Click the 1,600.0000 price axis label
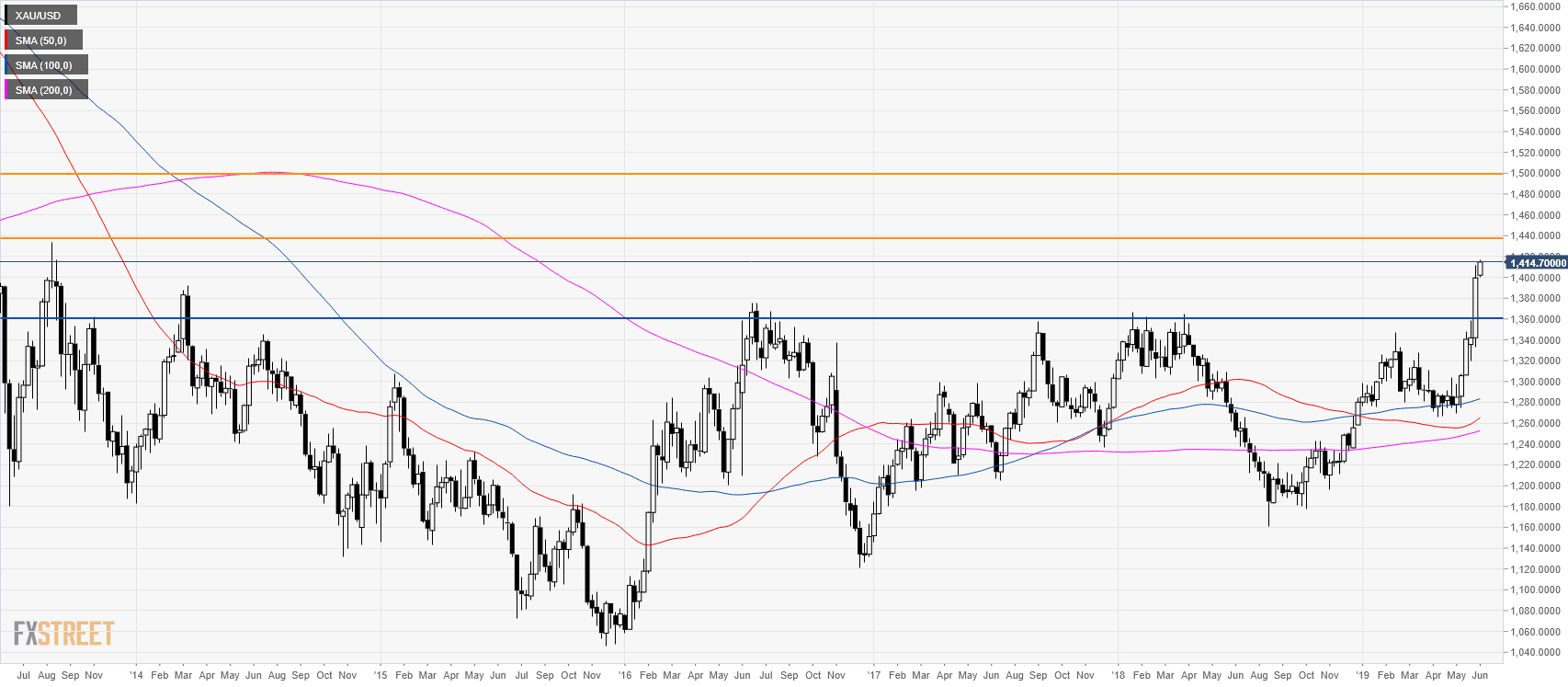The height and width of the screenshot is (687, 1568). (x=1535, y=69)
